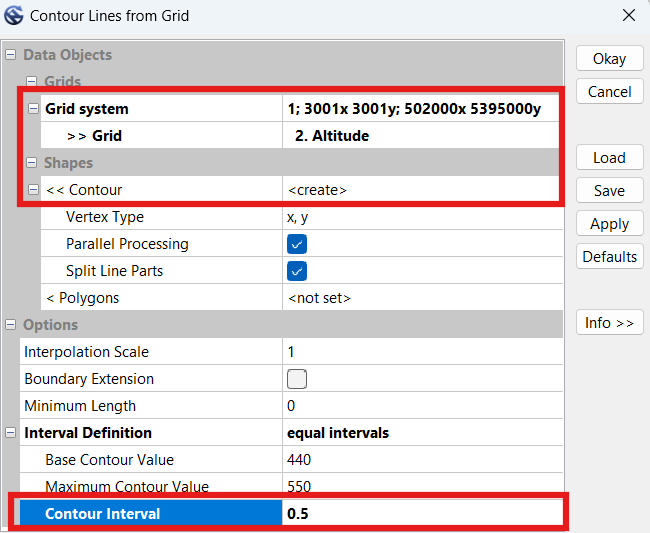This screenshot has height=533, width=650.
Task: Select the Base Contour Value field
Action: 420,460
